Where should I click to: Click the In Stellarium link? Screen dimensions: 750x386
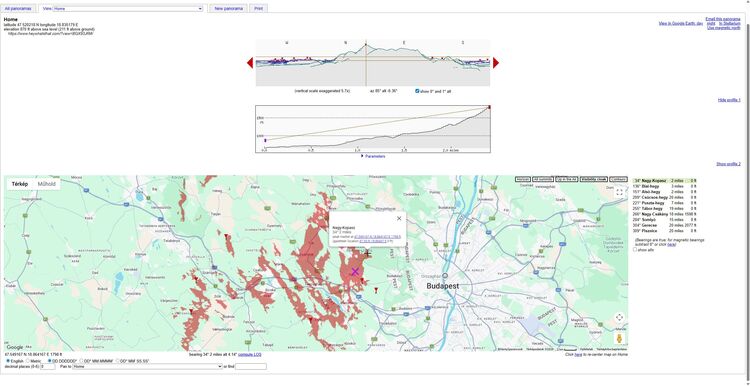(x=729, y=23)
